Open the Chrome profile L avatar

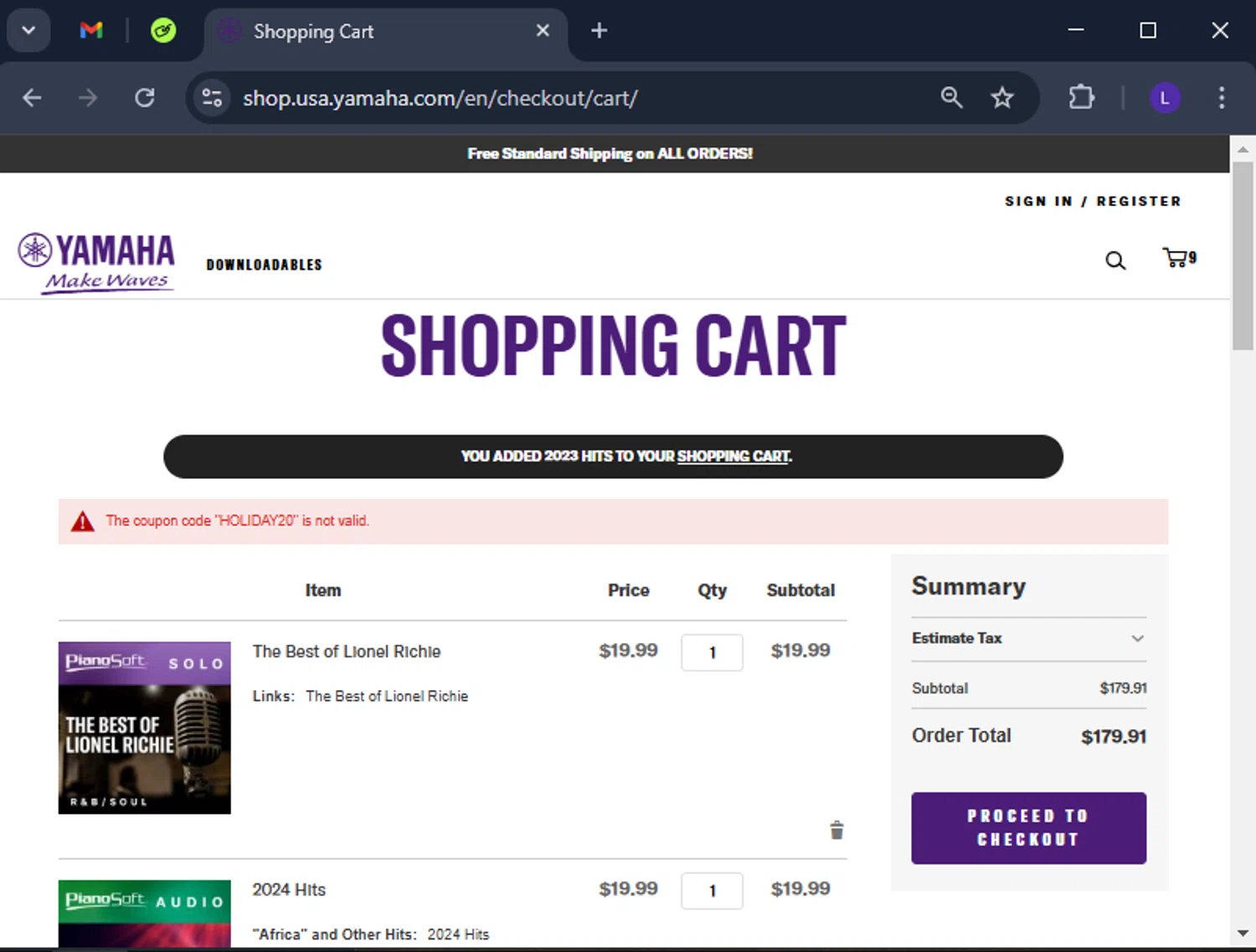pos(1165,98)
